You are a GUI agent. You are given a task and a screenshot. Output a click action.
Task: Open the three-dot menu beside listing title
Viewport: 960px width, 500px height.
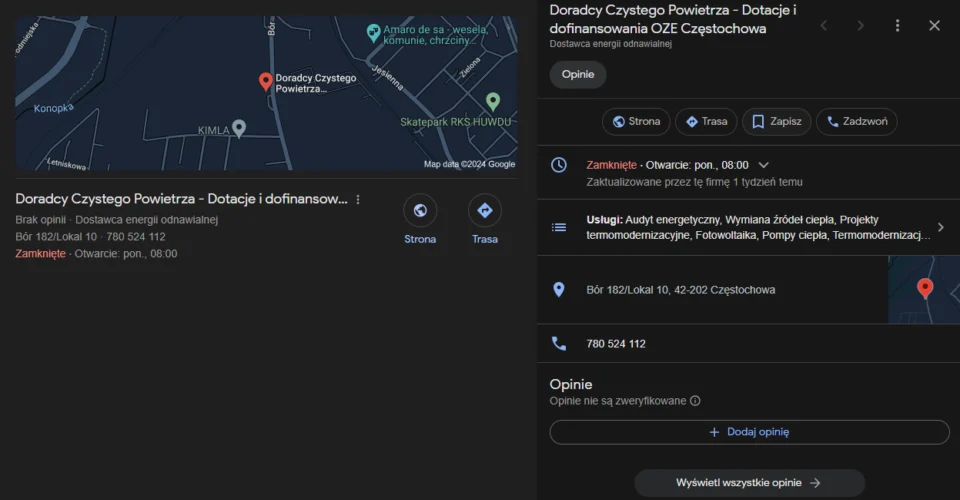tap(358, 200)
